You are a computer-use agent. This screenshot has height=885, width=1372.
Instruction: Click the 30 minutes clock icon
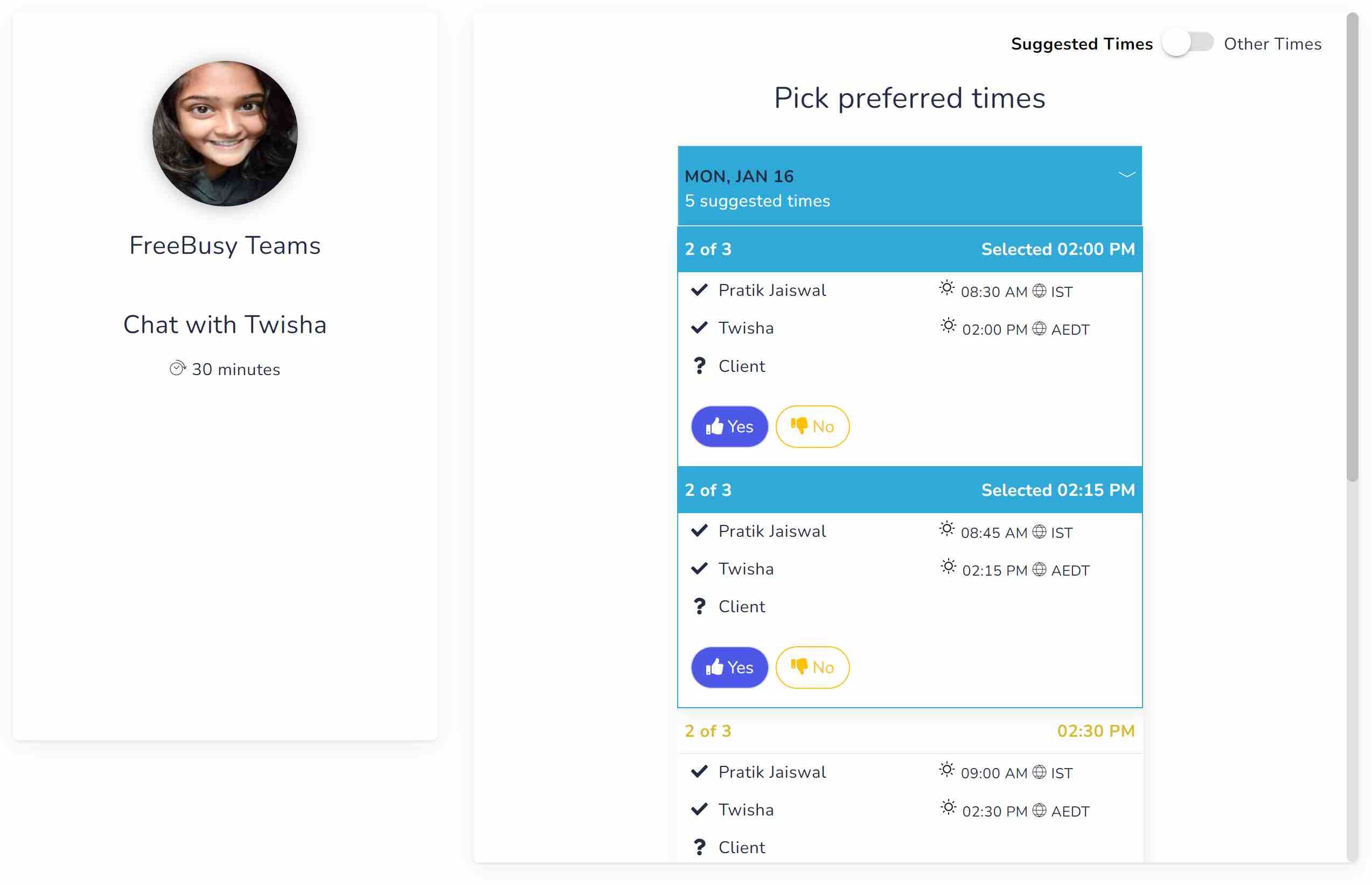[x=177, y=368]
